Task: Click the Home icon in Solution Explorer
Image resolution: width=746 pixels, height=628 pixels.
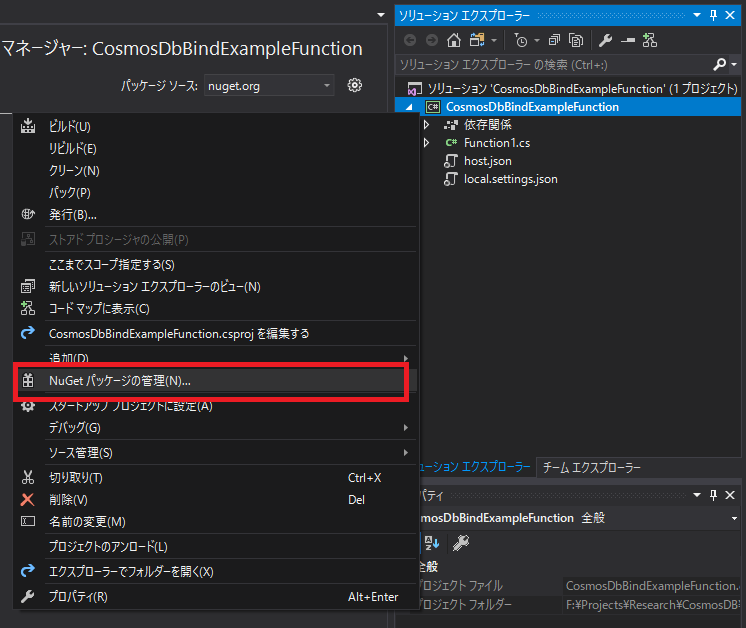Action: click(x=454, y=40)
